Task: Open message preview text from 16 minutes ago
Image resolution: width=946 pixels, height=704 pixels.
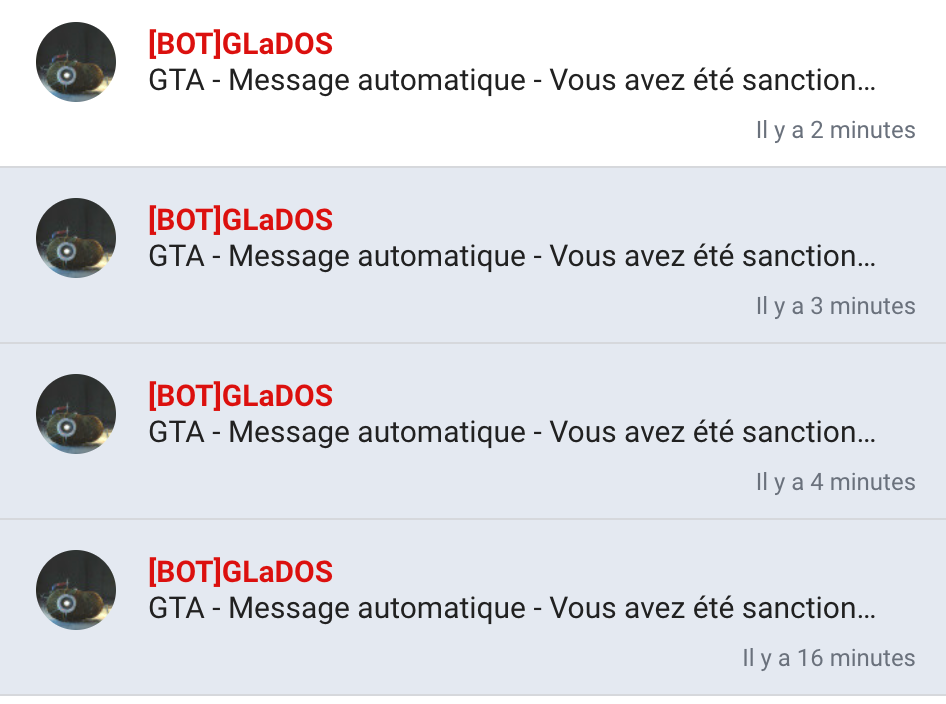Action: click(x=512, y=608)
